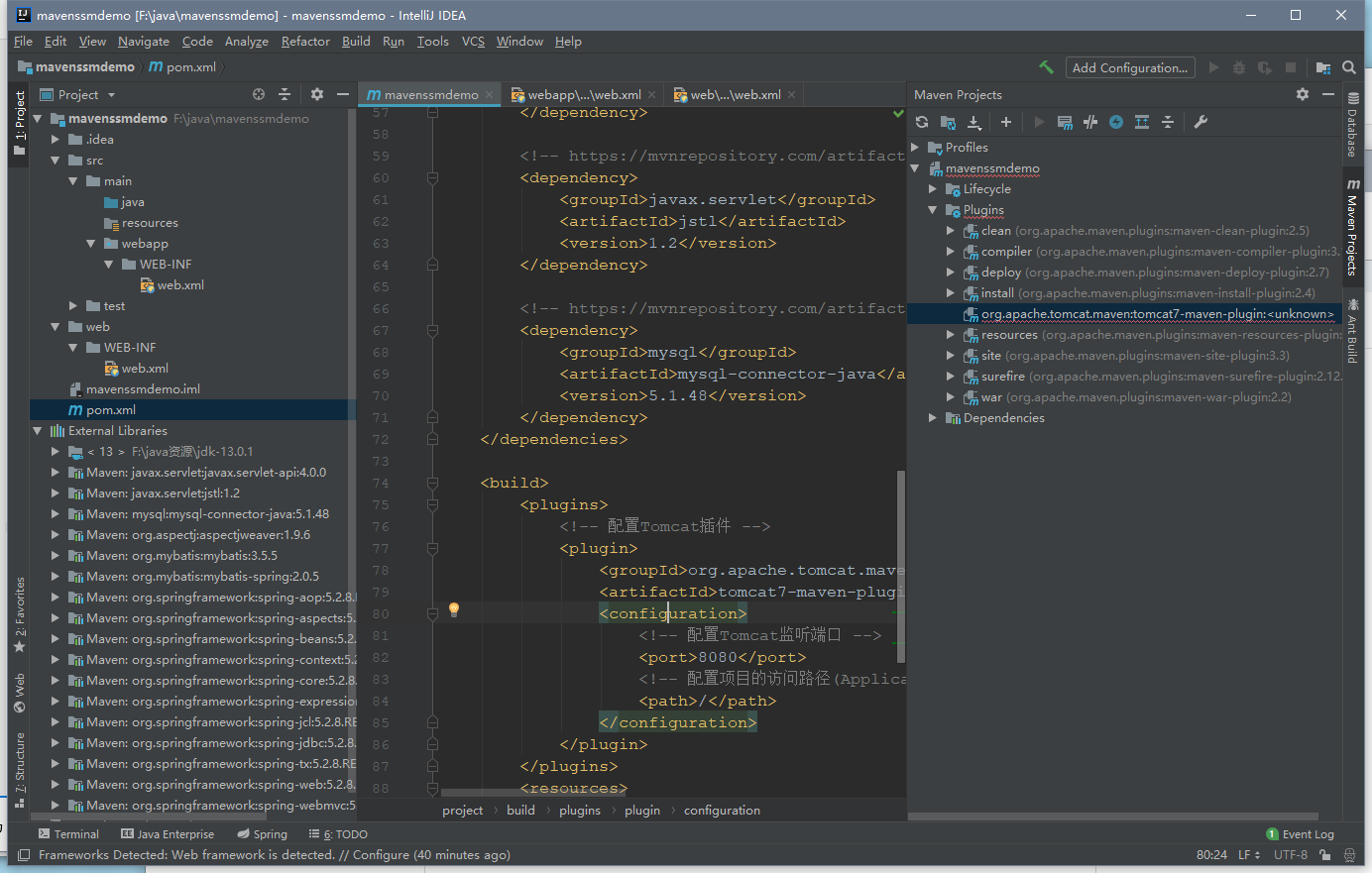Collapse the External Libraries node
This screenshot has width=1372, height=873.
(x=38, y=431)
